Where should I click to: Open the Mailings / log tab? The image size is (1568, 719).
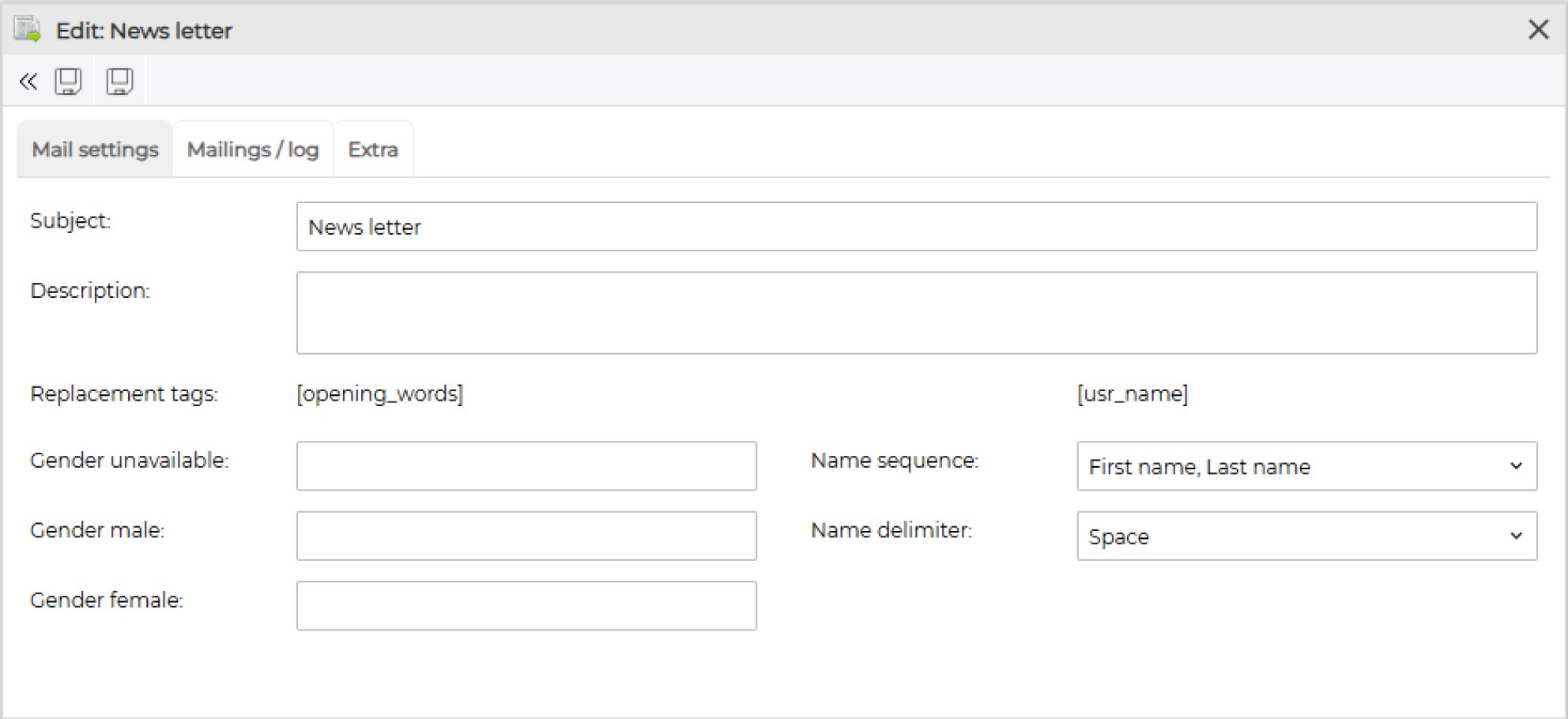pyautogui.click(x=253, y=149)
